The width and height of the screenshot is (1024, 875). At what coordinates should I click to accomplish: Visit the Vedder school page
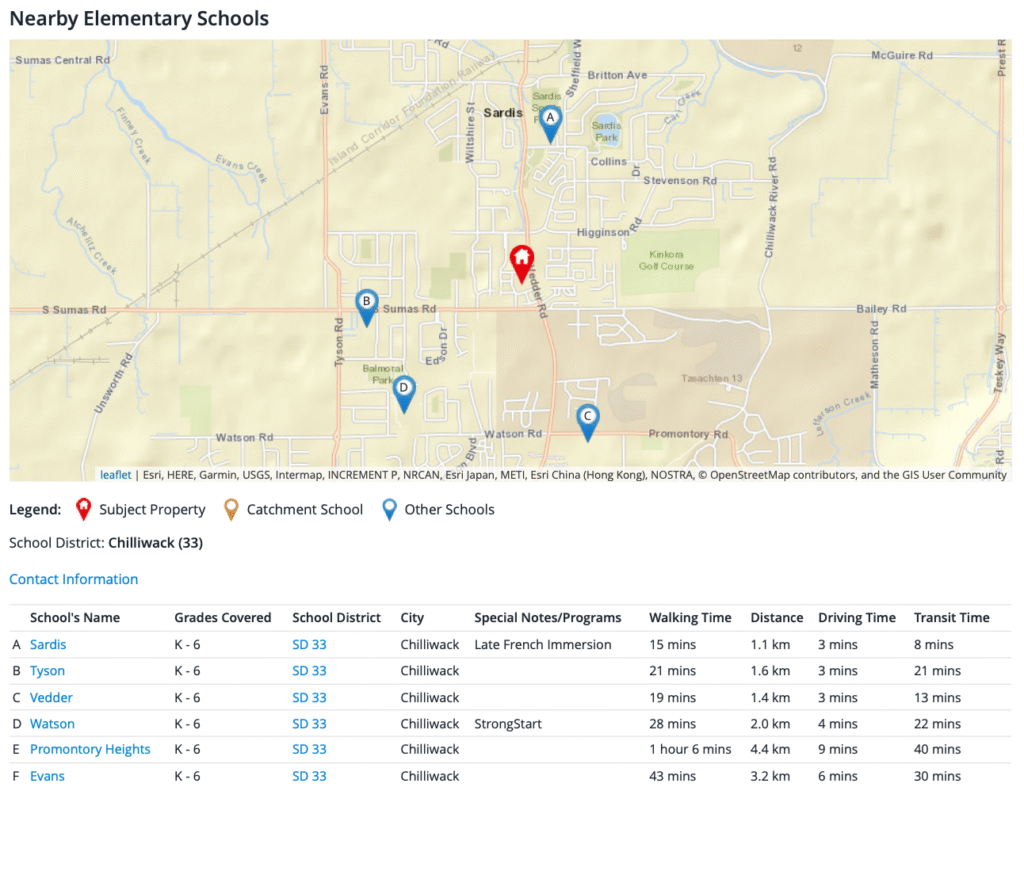tap(51, 698)
